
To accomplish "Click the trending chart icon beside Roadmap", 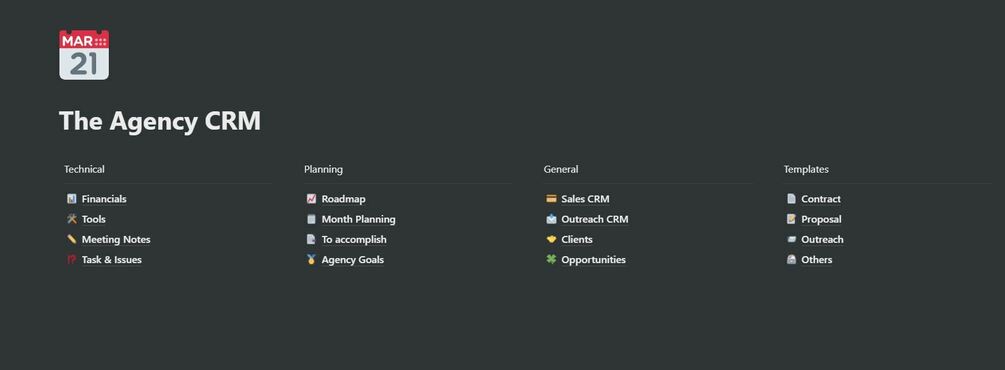I will point(311,199).
